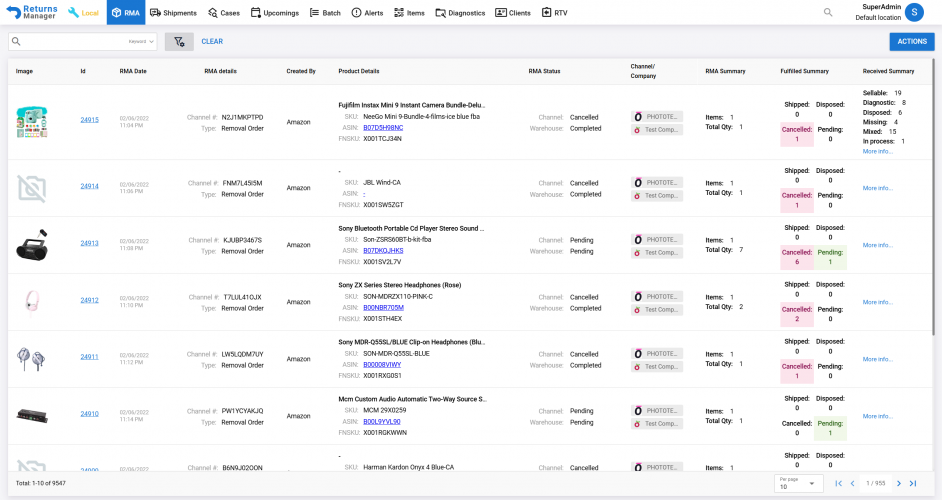Viewport: 942px width, 500px height.
Task: Click channel number N2J1MKPTPD
Action: 243,118
